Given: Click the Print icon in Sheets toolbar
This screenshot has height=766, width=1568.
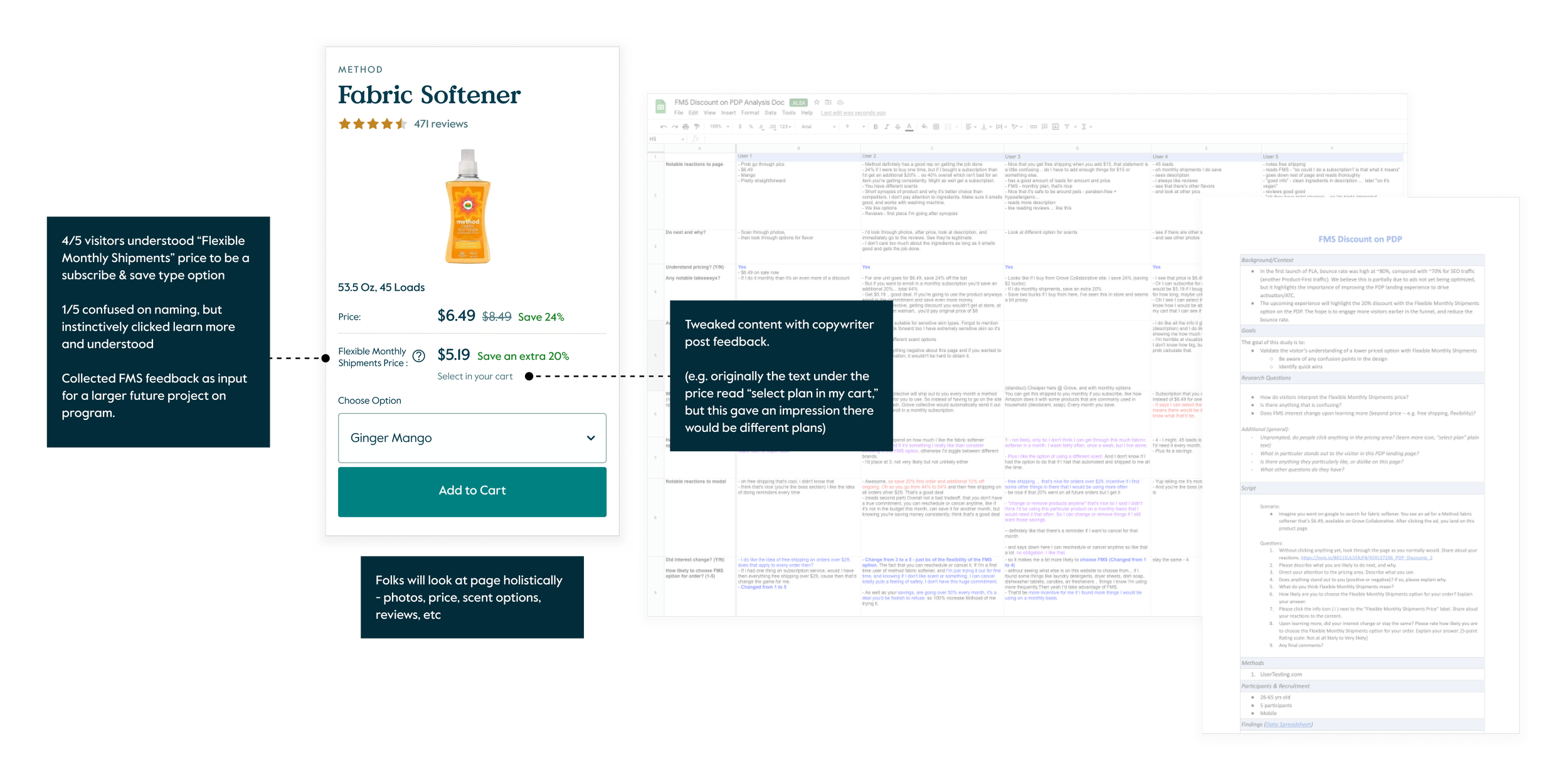Looking at the screenshot, I should coord(686,127).
